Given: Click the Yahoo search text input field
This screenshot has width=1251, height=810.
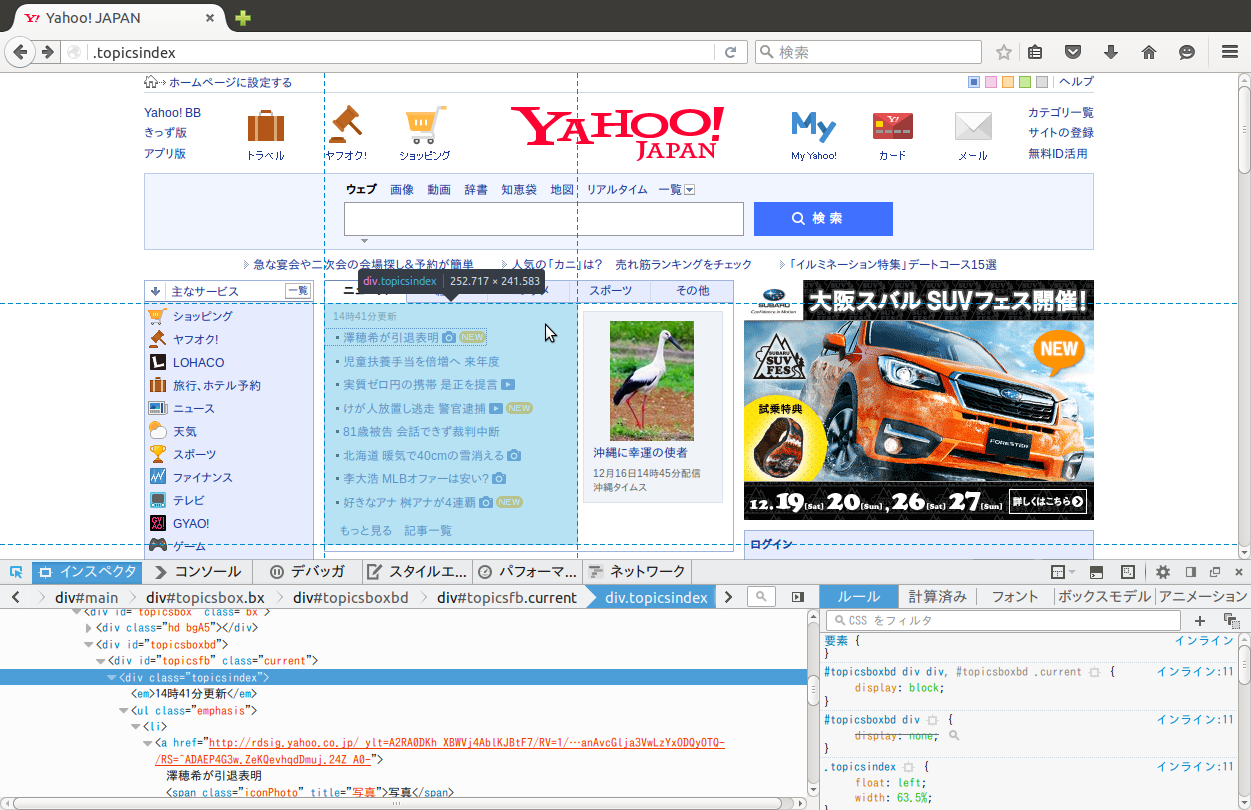Looking at the screenshot, I should (x=544, y=219).
